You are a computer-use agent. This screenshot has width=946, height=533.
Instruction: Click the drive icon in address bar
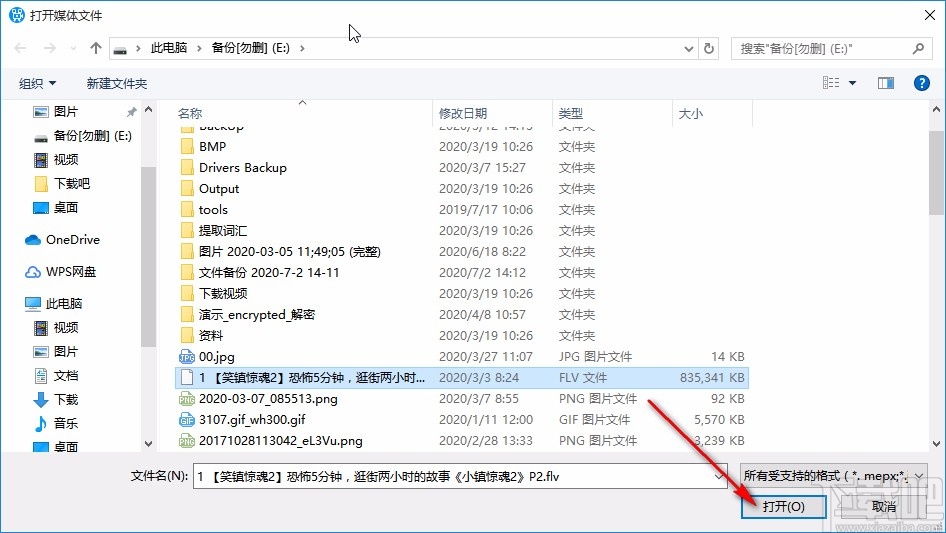[121, 49]
